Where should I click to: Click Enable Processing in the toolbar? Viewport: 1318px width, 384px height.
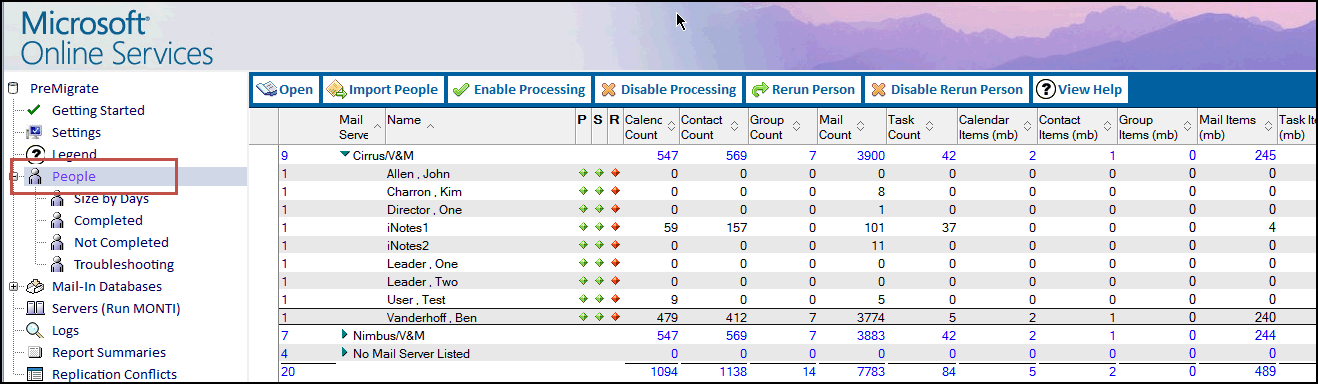pos(519,89)
